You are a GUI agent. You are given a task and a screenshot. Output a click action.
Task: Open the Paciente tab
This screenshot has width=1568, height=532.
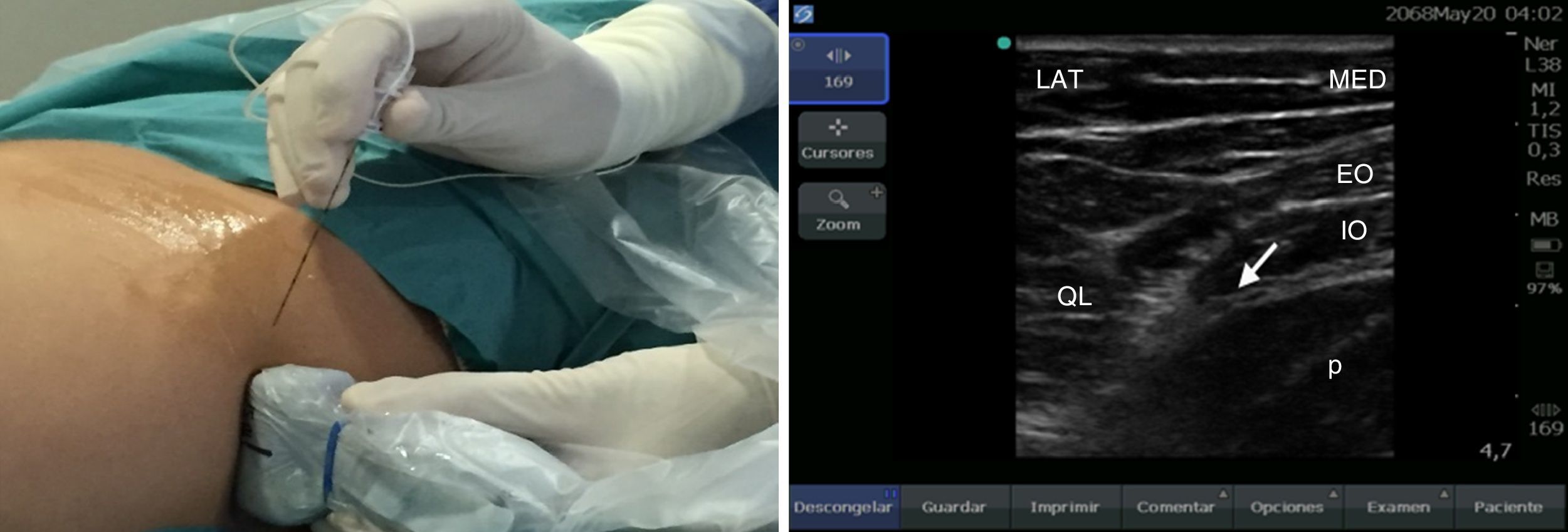coord(1508,506)
